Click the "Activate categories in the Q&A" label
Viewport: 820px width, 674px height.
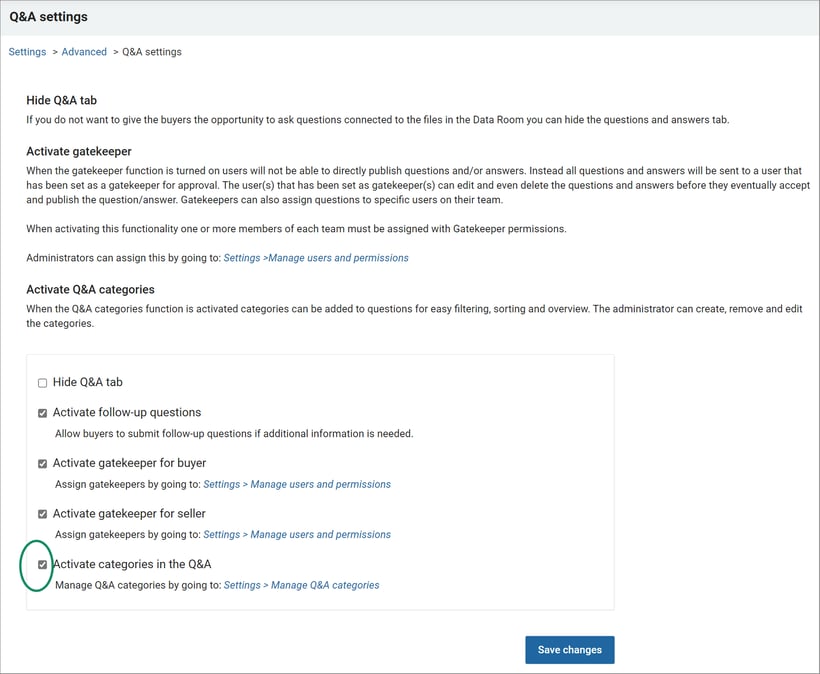click(131, 563)
